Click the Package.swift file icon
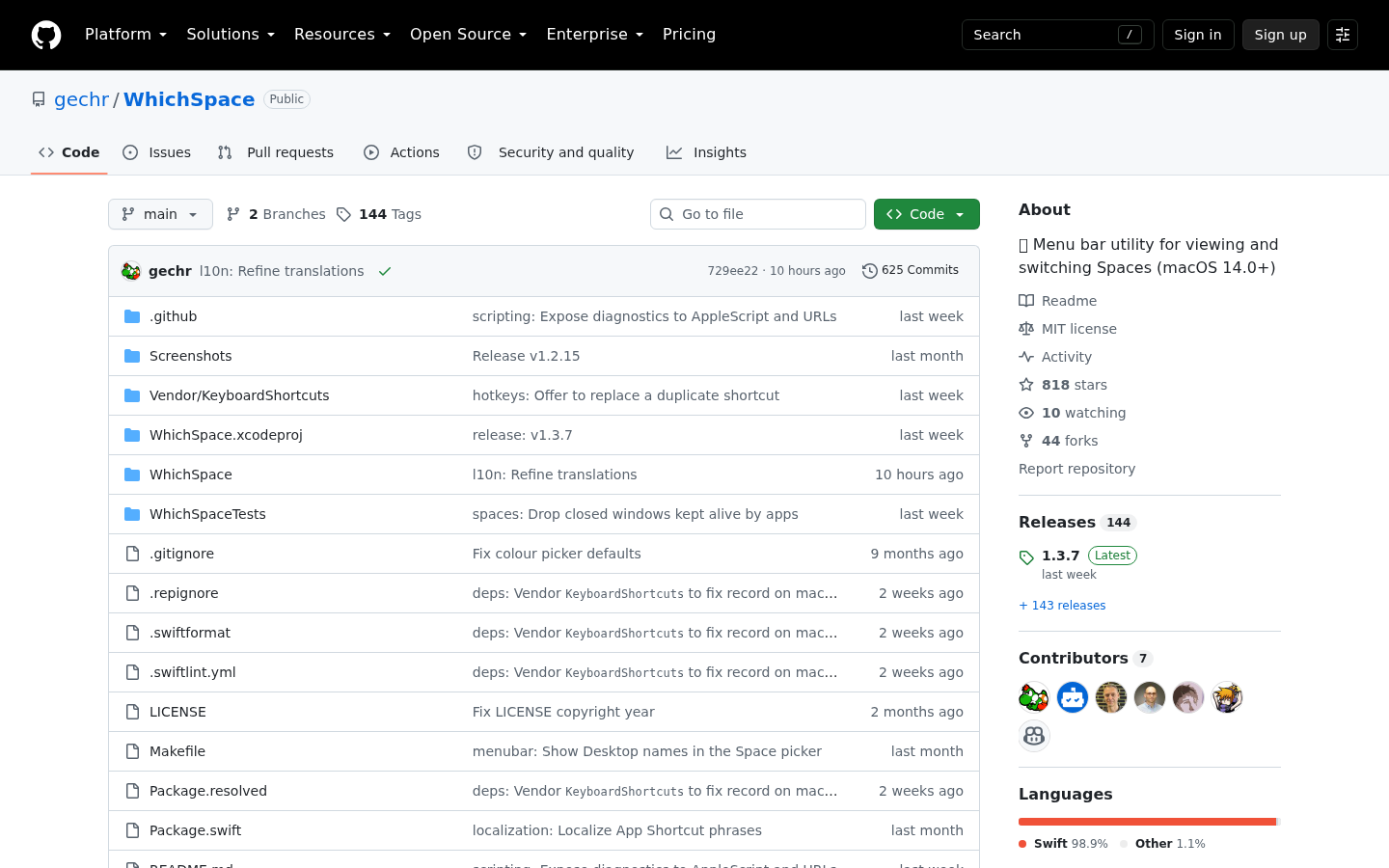 [x=132, y=830]
